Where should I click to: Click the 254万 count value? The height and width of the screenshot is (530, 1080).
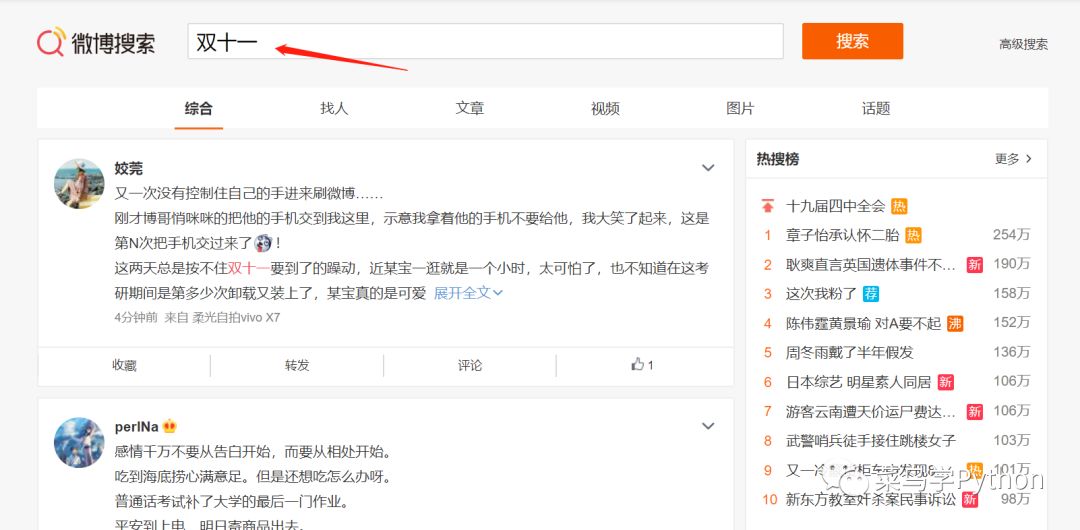[x=1012, y=234]
